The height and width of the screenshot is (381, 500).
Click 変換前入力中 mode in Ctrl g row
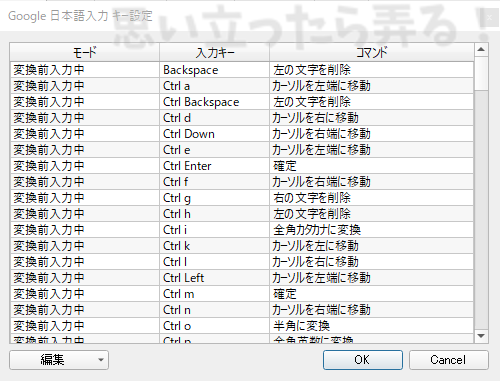(85, 198)
